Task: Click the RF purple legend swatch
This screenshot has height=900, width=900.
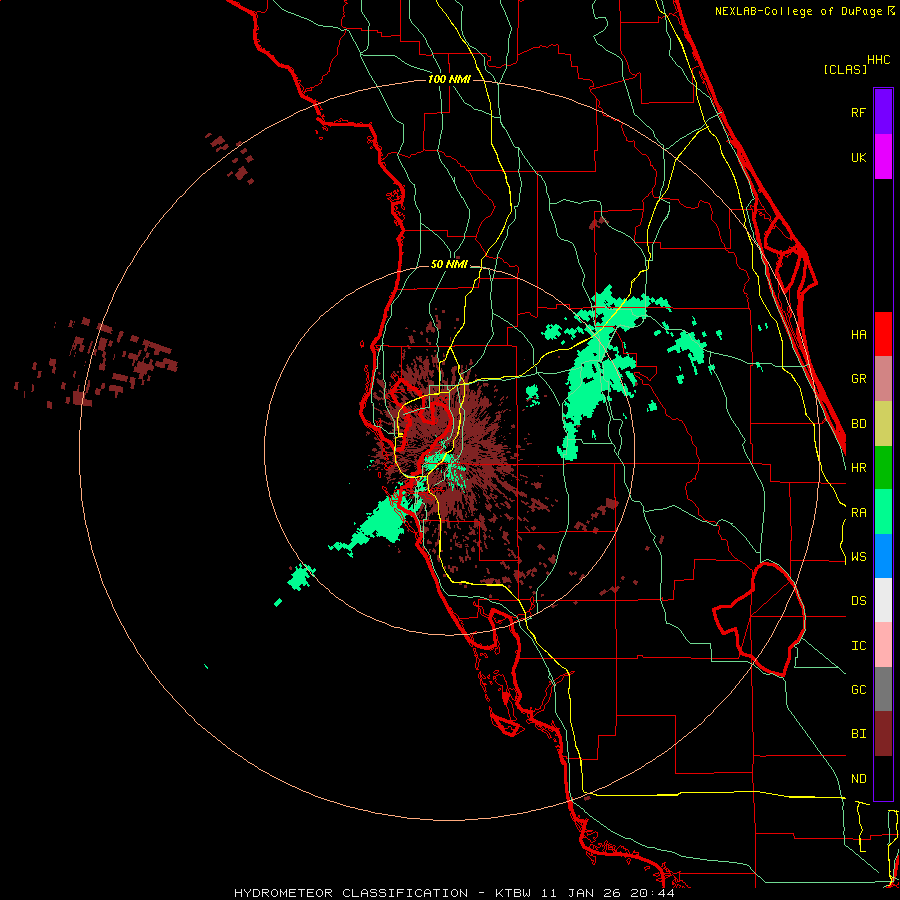Action: click(883, 111)
